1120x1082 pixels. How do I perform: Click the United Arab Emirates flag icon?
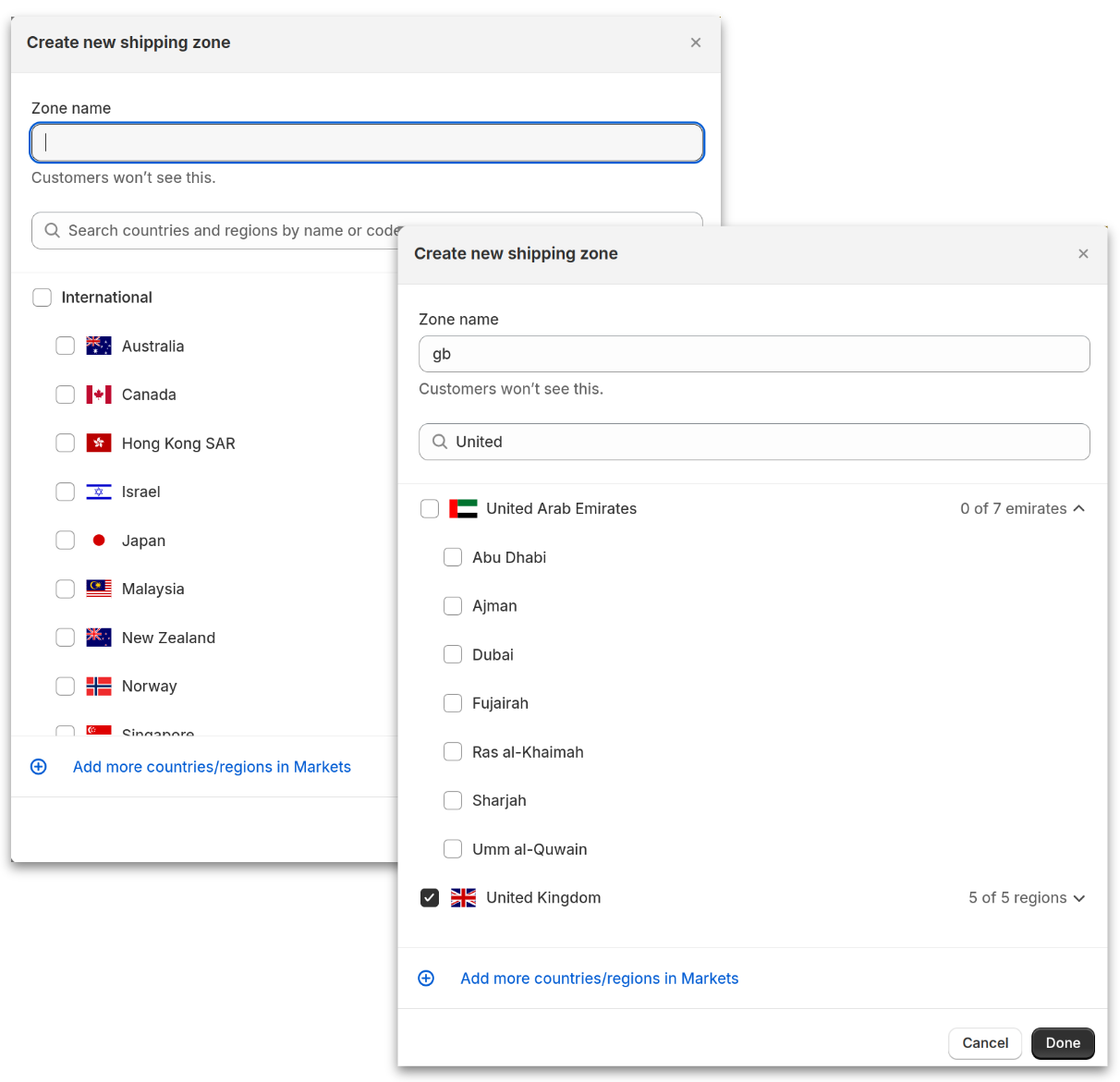click(463, 508)
